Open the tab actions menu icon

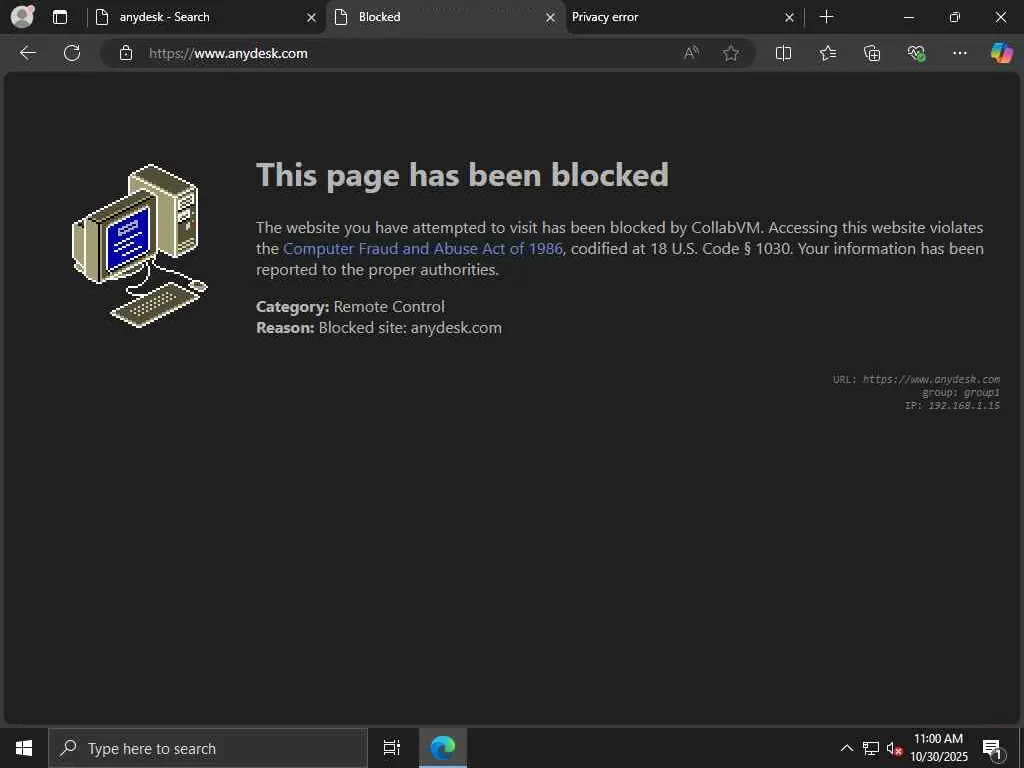[x=59, y=17]
